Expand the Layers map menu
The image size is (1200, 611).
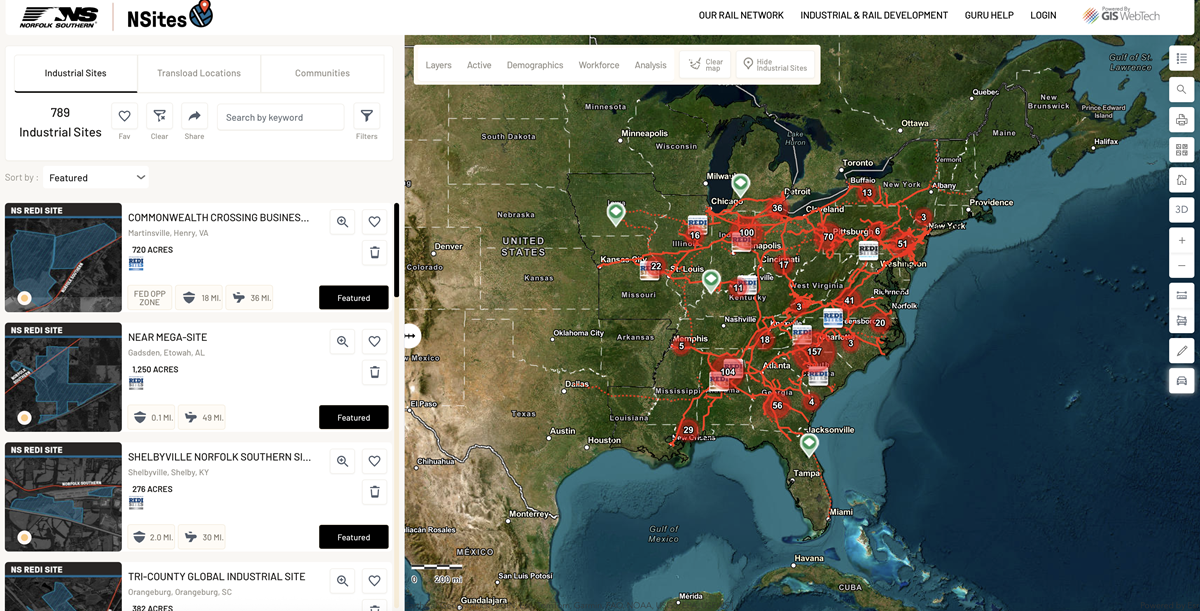coord(438,65)
